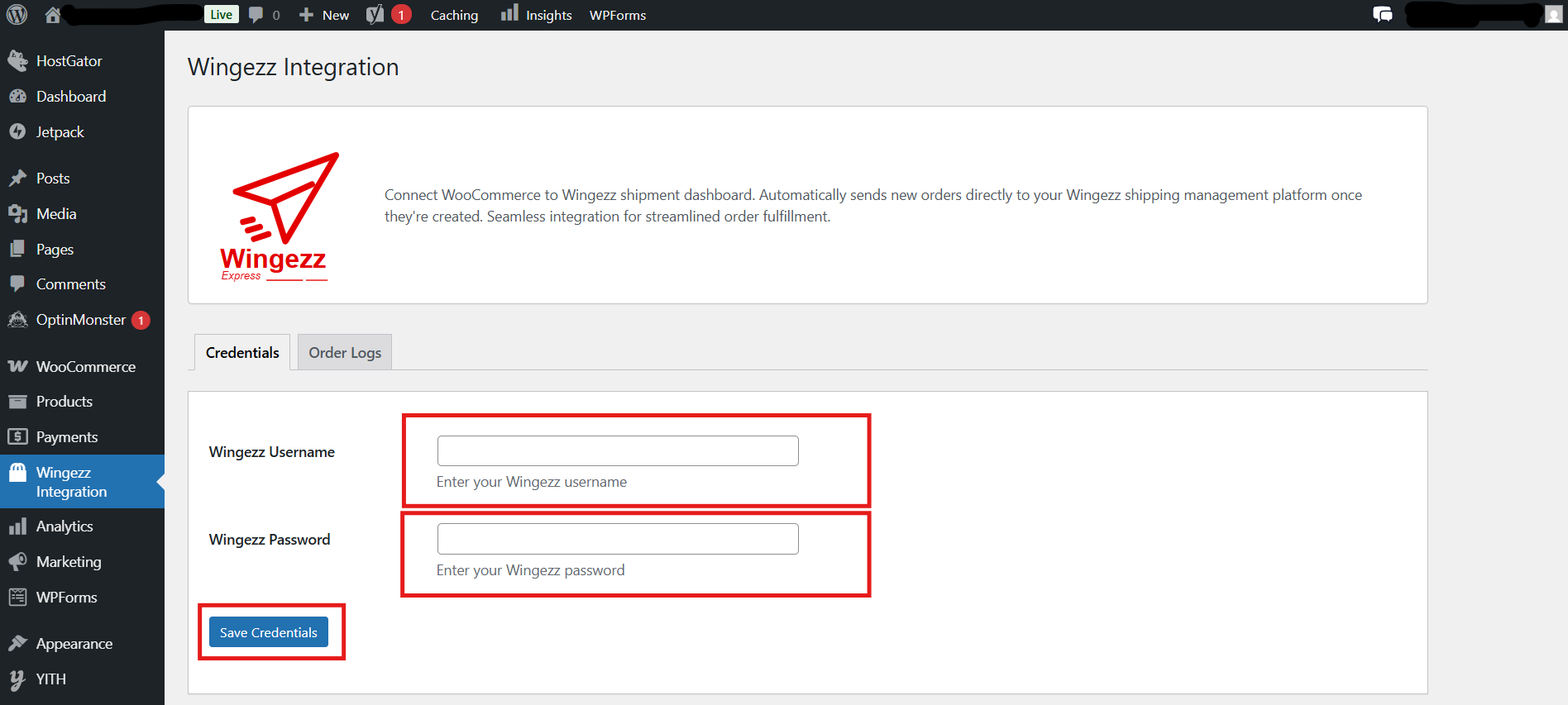Click the Yoast SEO icon in toolbar
This screenshot has width=1568, height=705.
375,15
